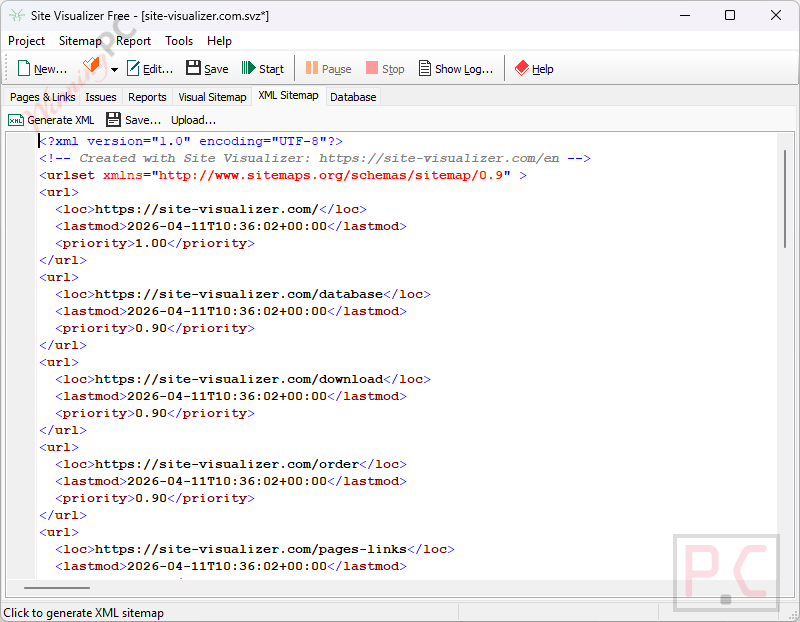Click the loc line for site-visualizer.com/pages-links
The image size is (800, 622).
(255, 549)
